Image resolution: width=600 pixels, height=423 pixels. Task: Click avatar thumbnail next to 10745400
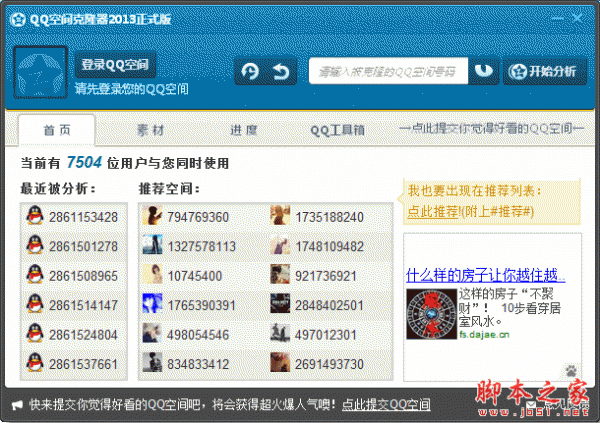point(152,274)
